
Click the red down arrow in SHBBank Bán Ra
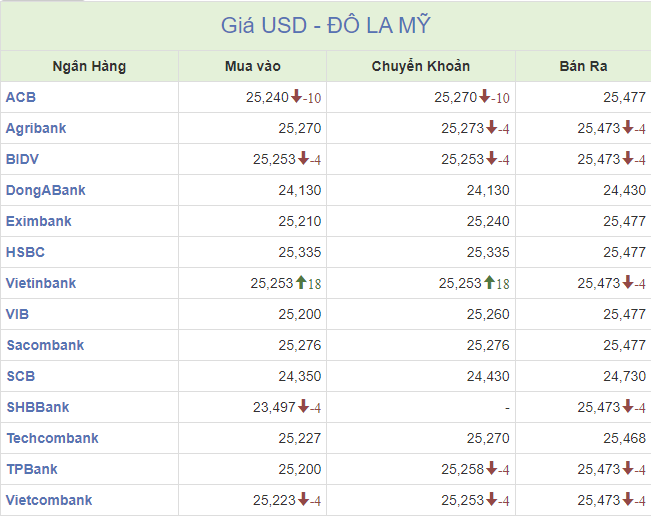(628, 406)
